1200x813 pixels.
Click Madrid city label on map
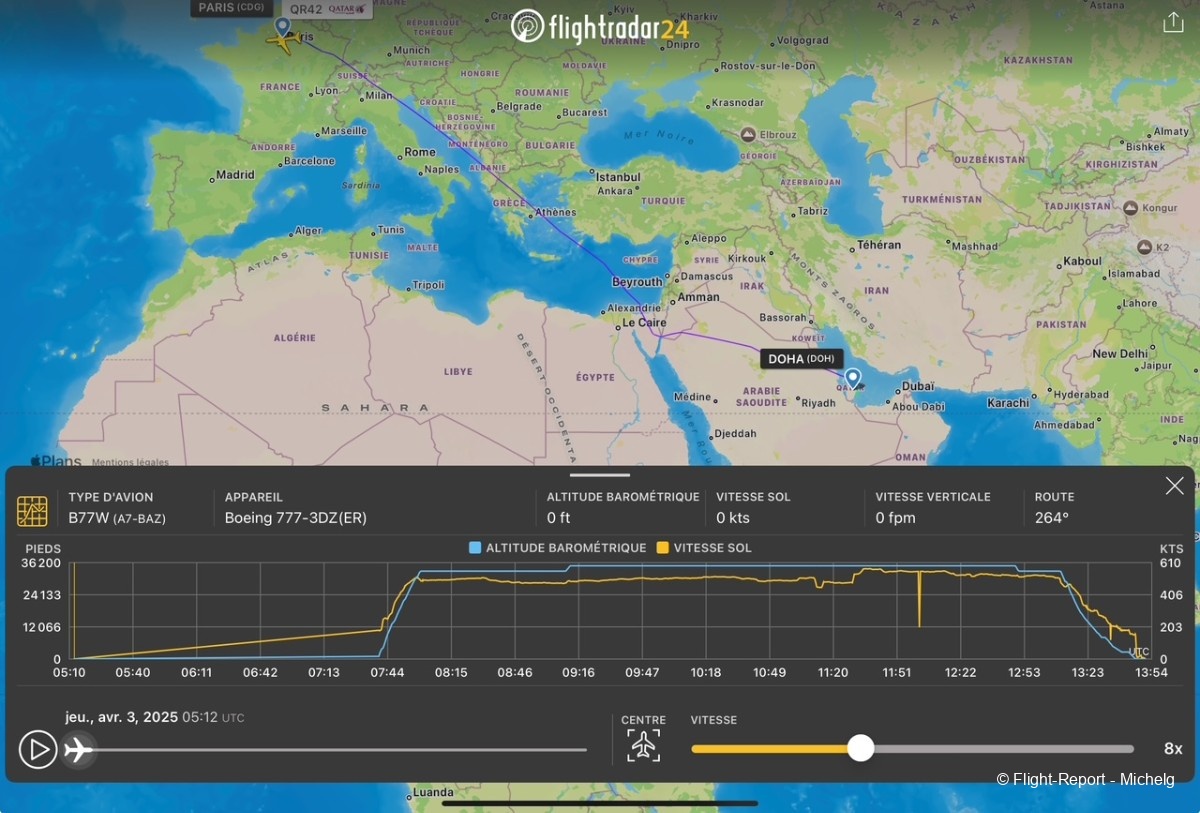click(x=236, y=175)
